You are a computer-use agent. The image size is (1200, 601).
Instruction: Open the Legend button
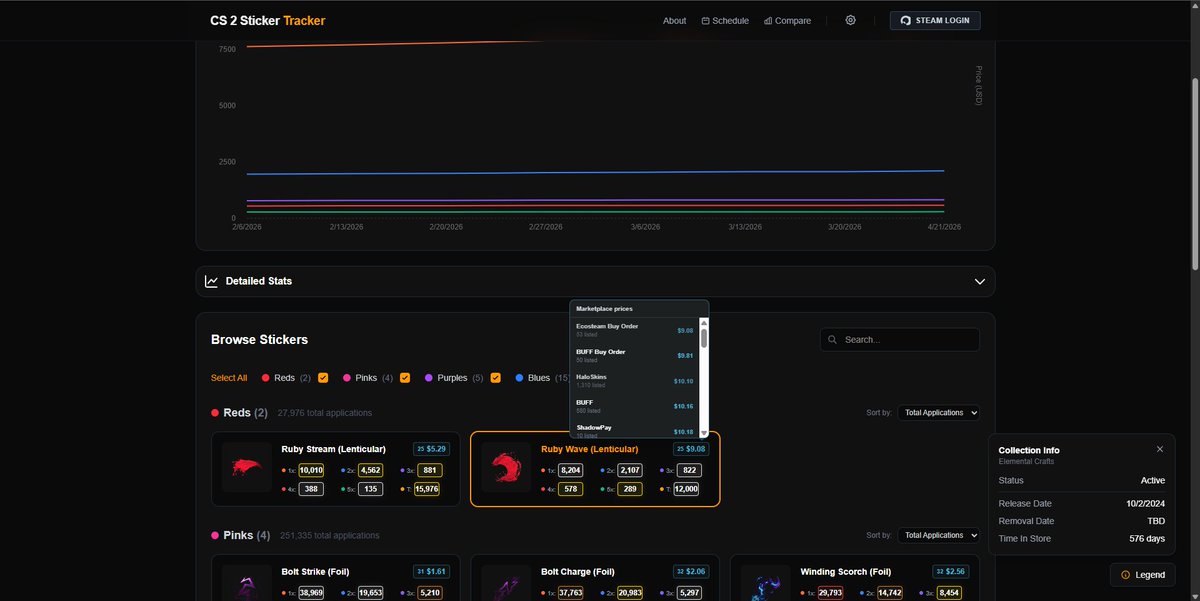point(1142,575)
